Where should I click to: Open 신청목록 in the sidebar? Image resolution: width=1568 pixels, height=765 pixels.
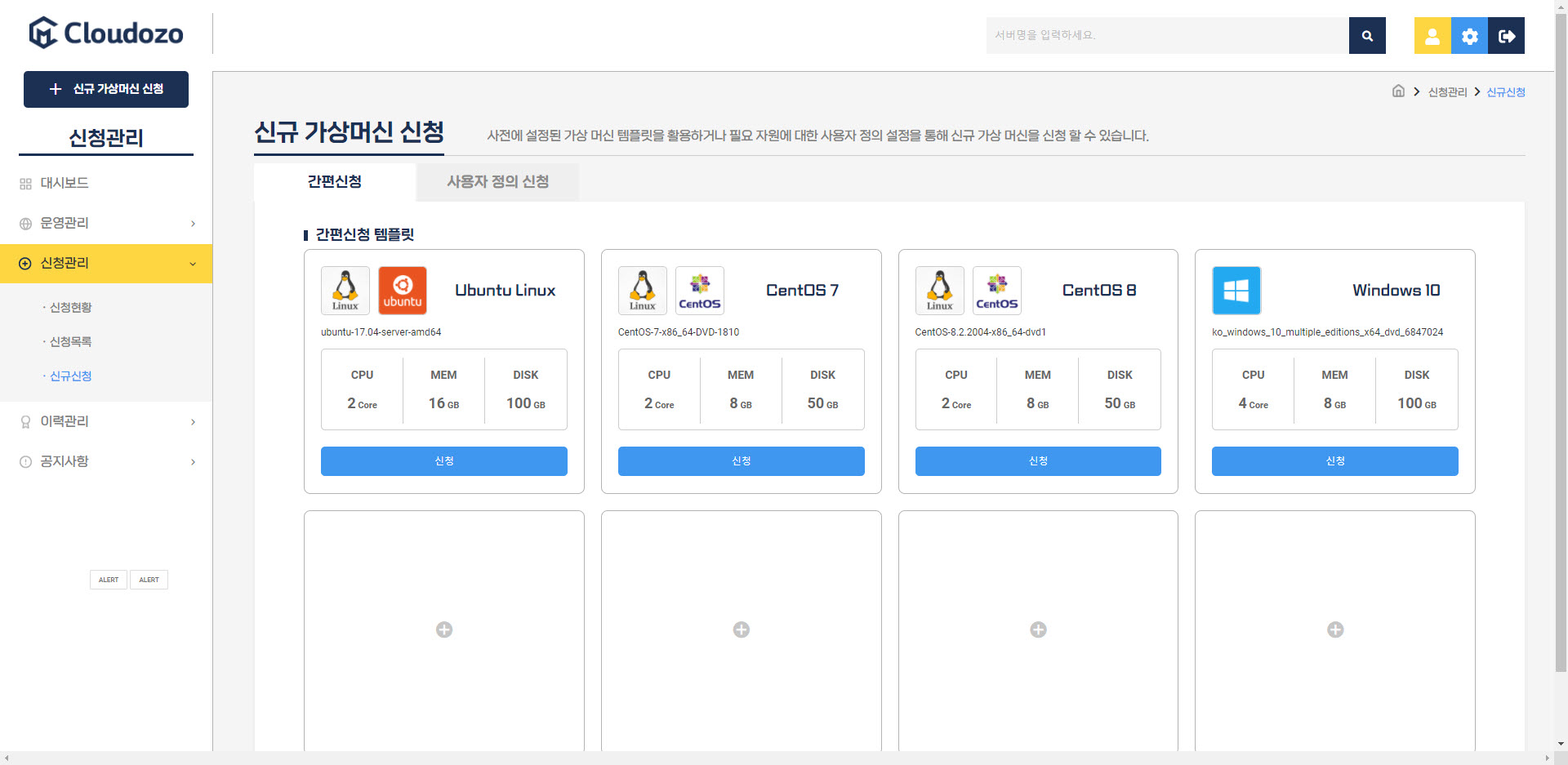(70, 342)
